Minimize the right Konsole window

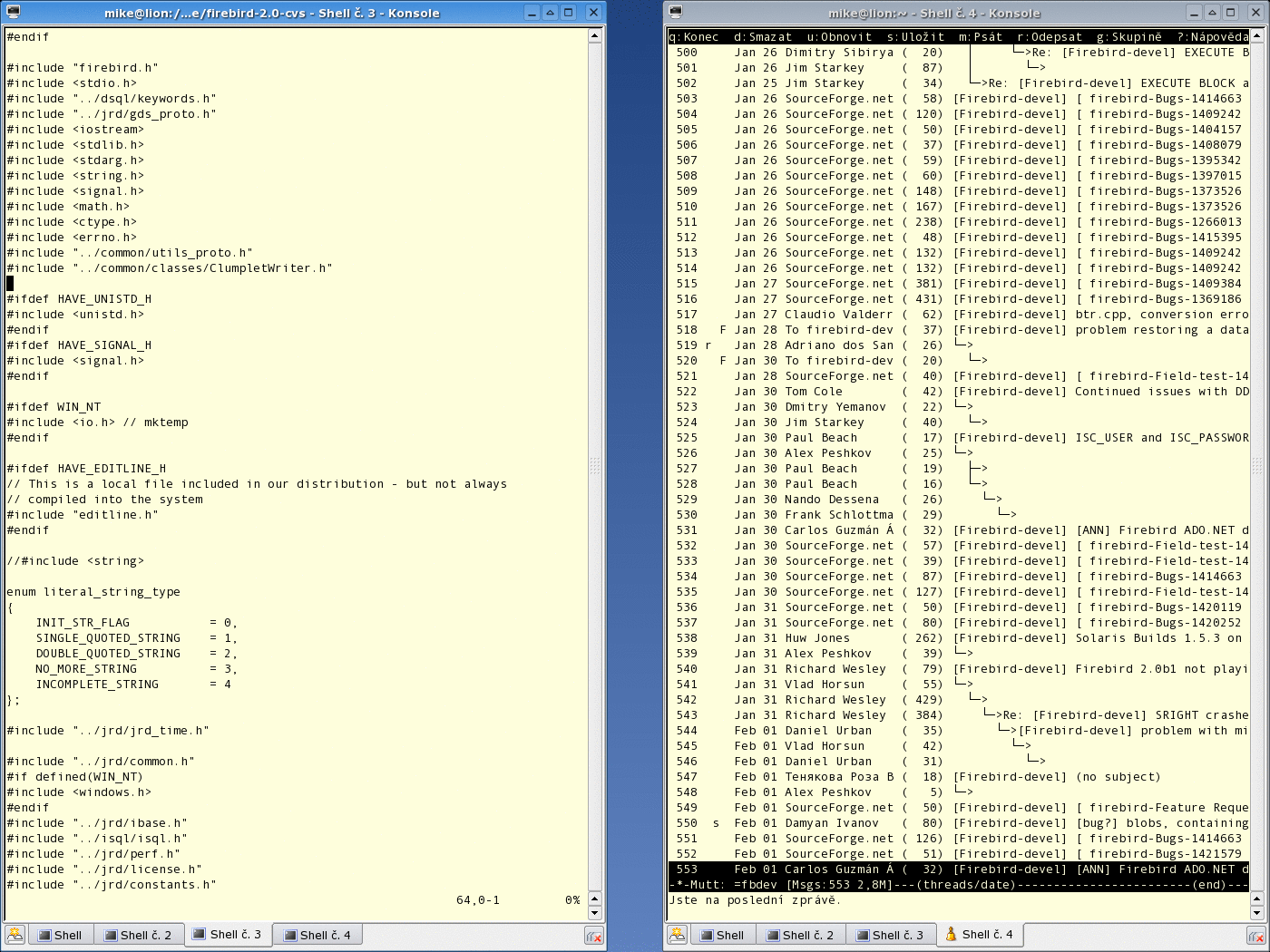coord(1195,13)
